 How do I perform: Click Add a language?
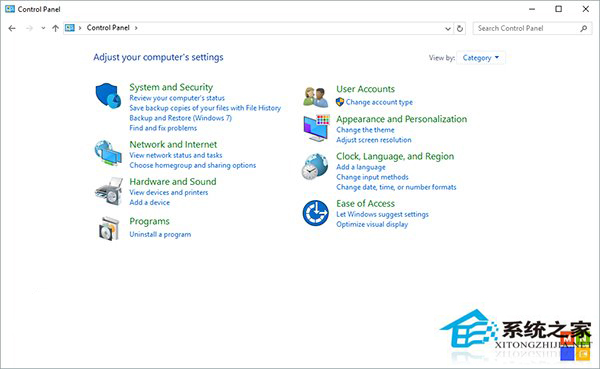pyautogui.click(x=361, y=167)
